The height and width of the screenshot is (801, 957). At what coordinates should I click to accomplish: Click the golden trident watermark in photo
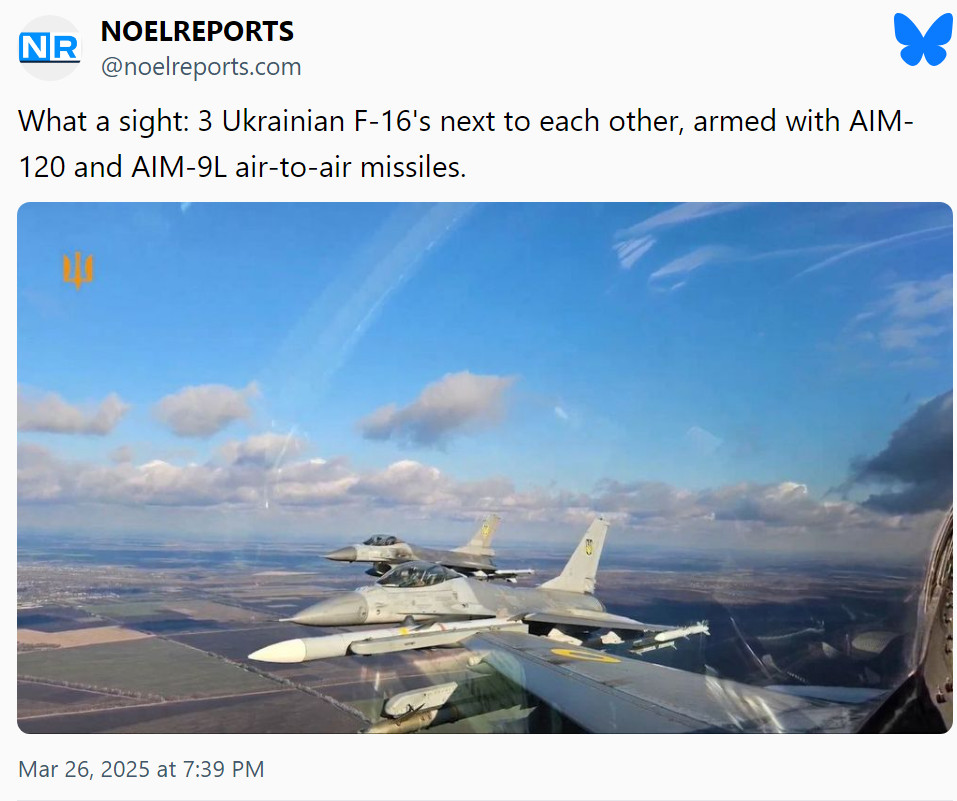tap(78, 269)
